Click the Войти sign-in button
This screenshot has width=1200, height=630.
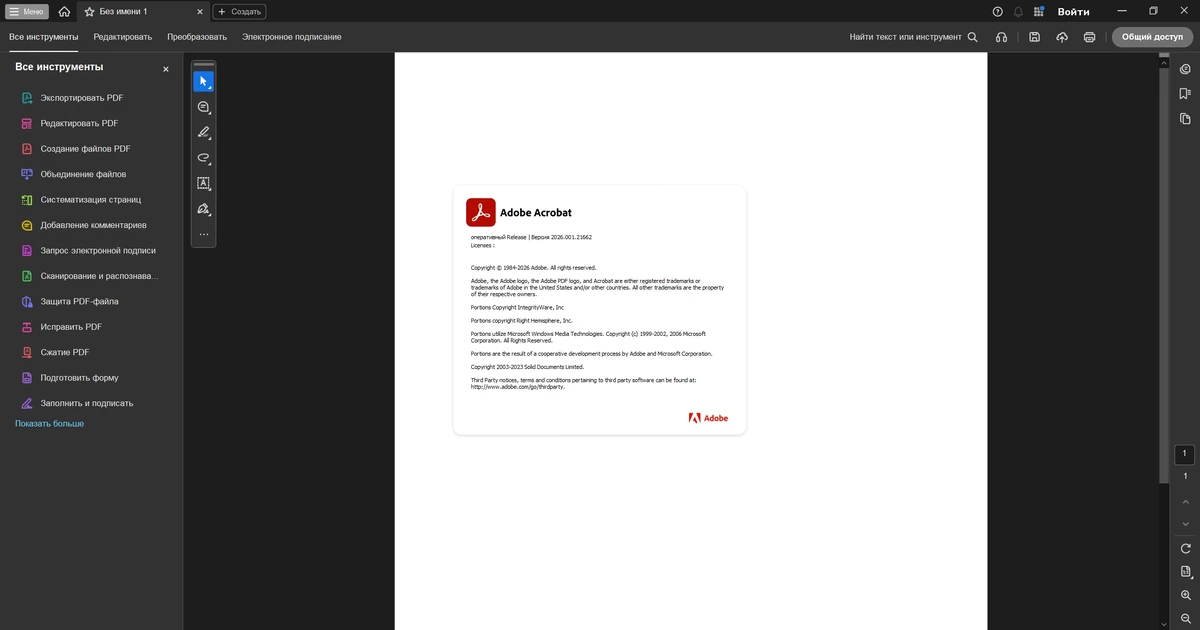tap(1073, 12)
